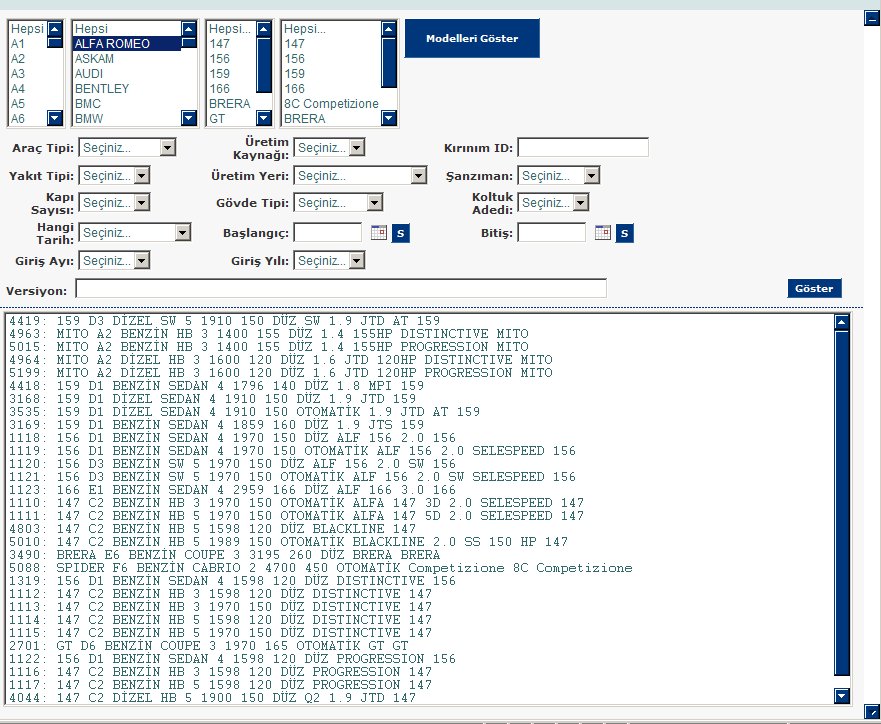Click the Modelleri Göster button
This screenshot has width=881, height=724.
pos(472,38)
